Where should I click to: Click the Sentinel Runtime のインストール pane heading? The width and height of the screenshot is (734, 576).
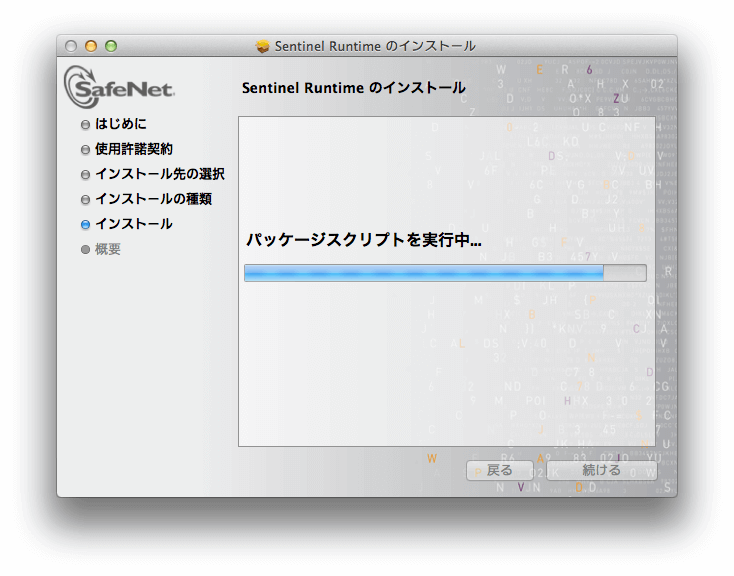(353, 88)
